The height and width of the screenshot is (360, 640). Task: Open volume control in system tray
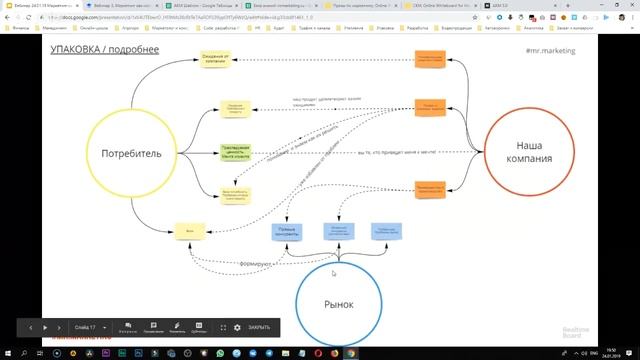tap(584, 353)
